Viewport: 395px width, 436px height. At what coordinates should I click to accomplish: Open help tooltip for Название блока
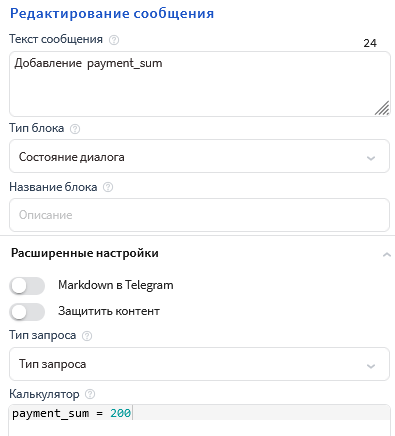(108, 187)
